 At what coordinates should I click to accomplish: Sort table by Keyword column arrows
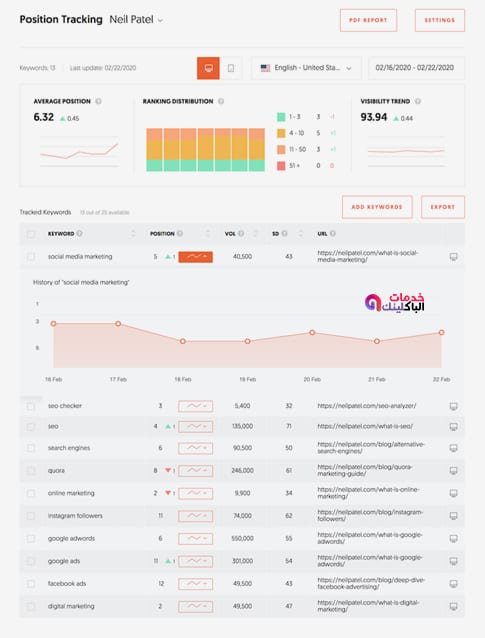[x=133, y=234]
